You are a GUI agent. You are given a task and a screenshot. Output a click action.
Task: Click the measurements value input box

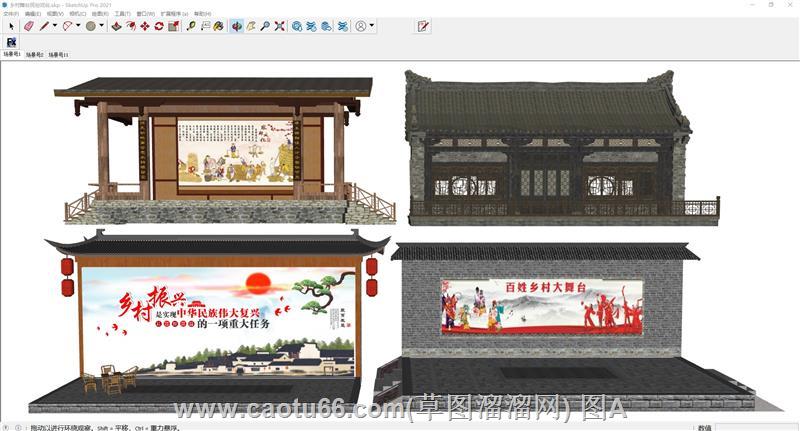[756, 427]
